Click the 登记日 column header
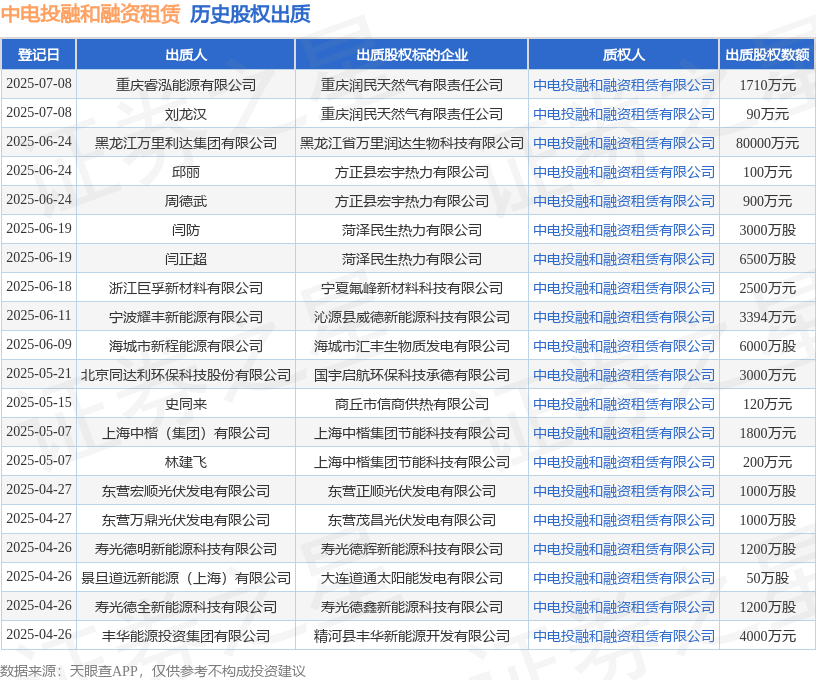 (39, 55)
